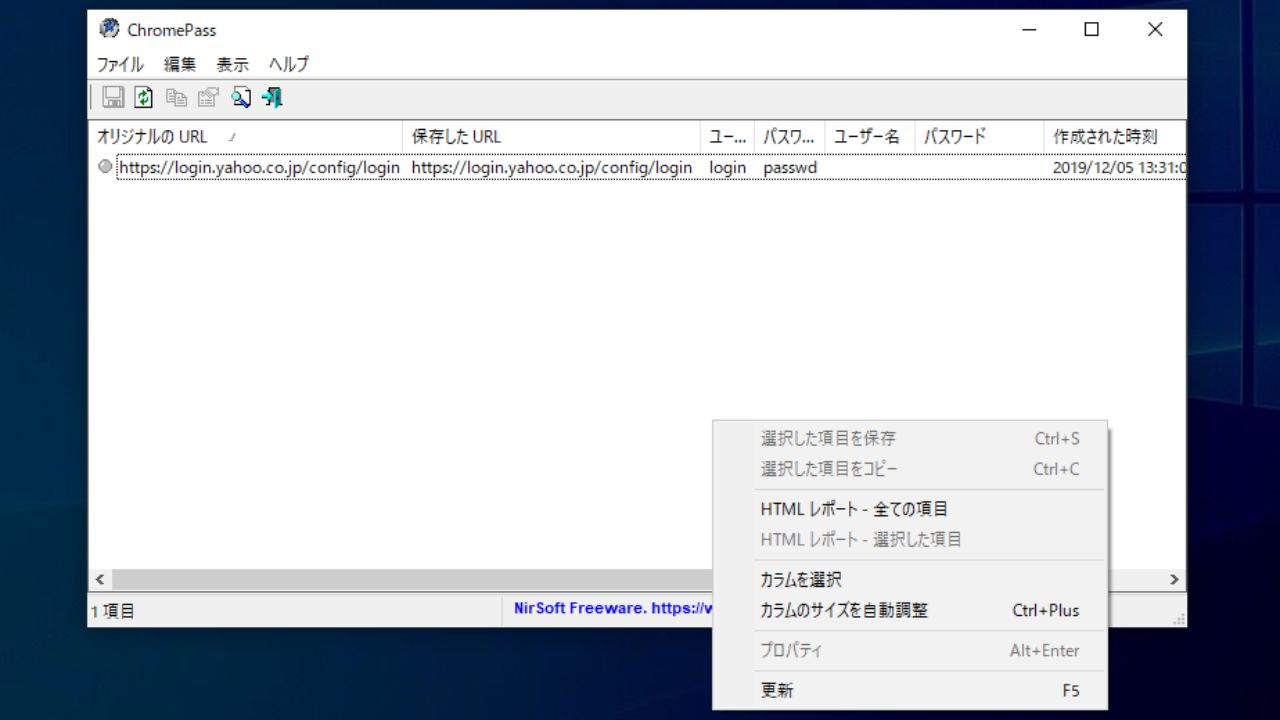Click the horizontal scrollbar left arrow
This screenshot has height=720, width=1280.
tap(100, 579)
